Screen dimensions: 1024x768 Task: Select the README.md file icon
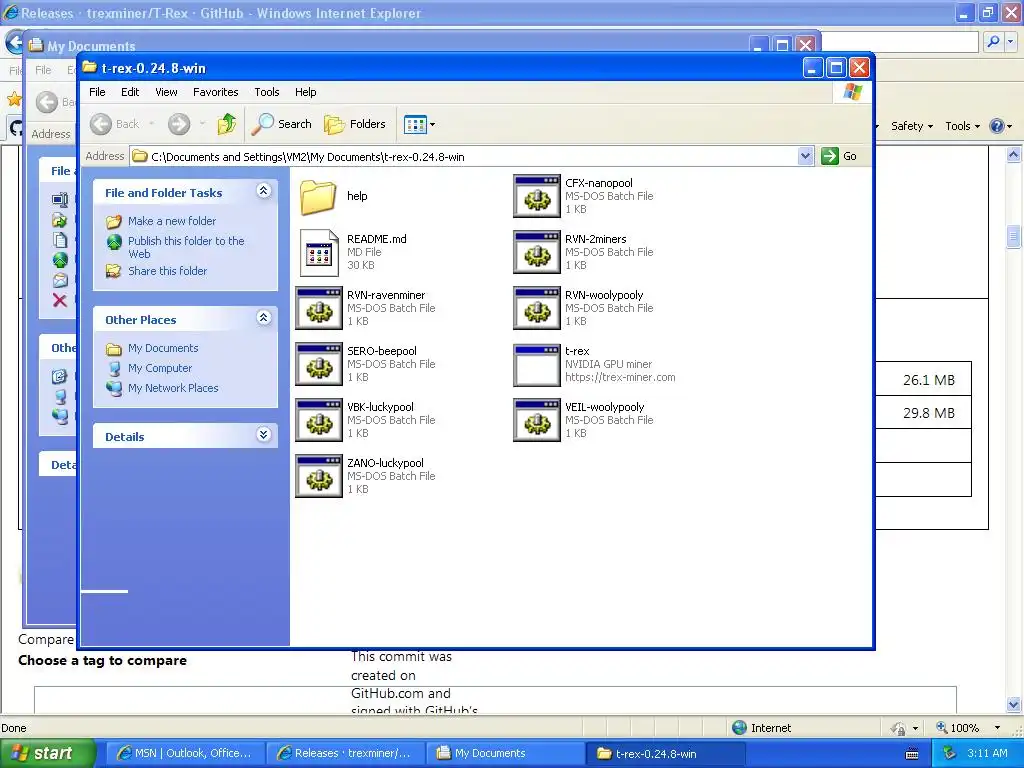click(x=319, y=252)
